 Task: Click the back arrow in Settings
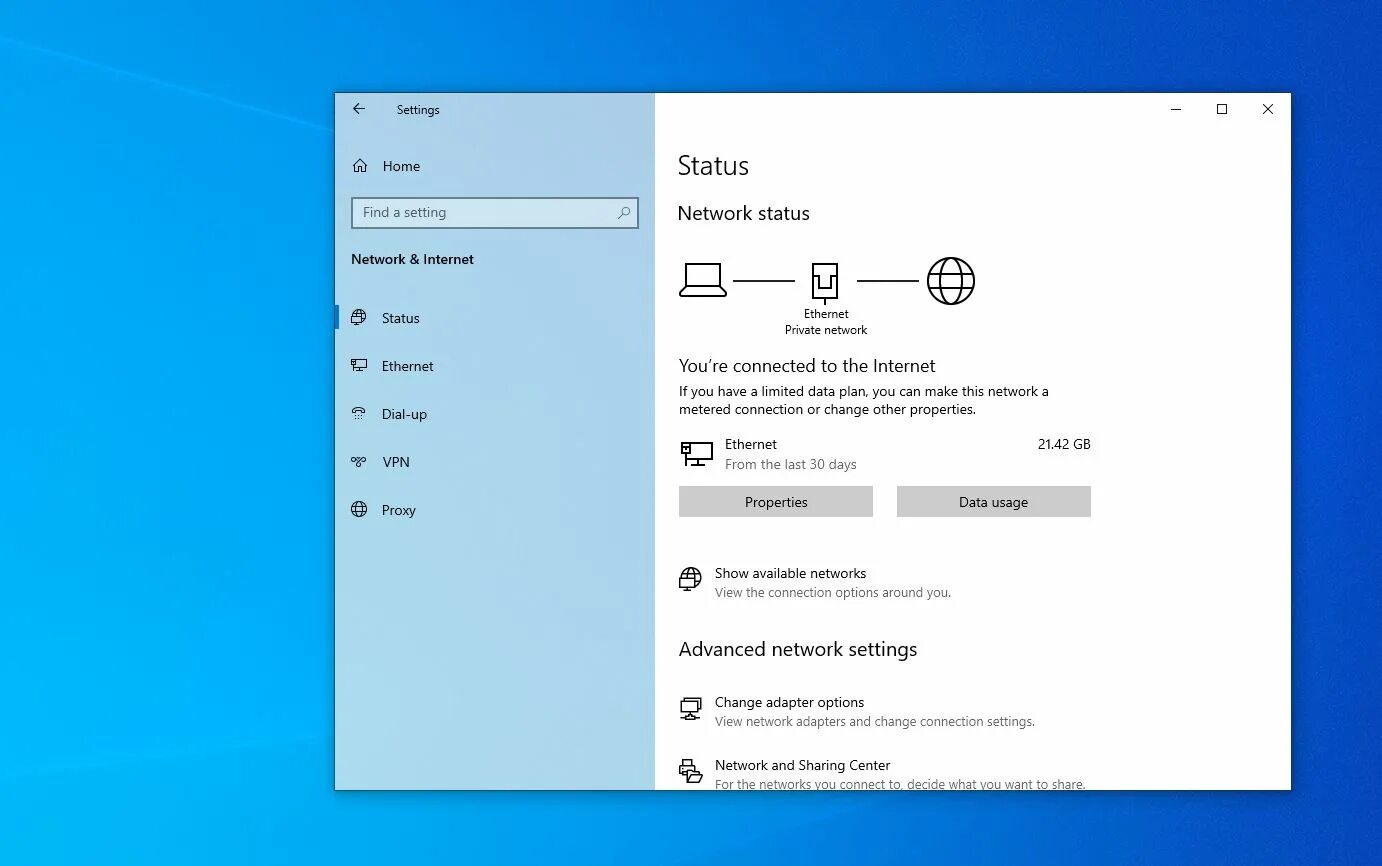359,109
